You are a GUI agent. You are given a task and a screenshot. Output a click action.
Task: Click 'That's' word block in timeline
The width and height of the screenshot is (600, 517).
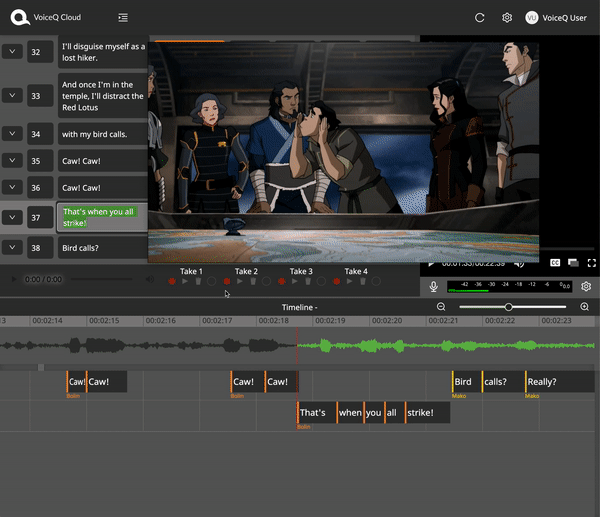(316, 413)
